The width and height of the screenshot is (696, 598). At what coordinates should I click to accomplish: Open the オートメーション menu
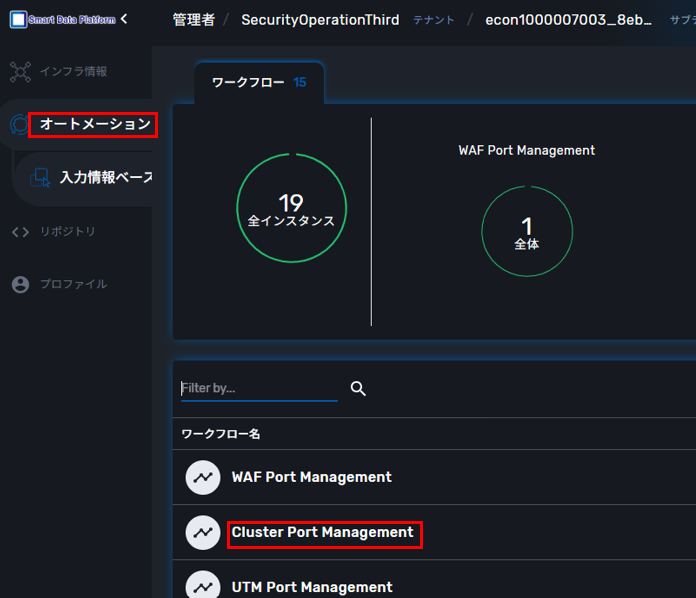95,124
